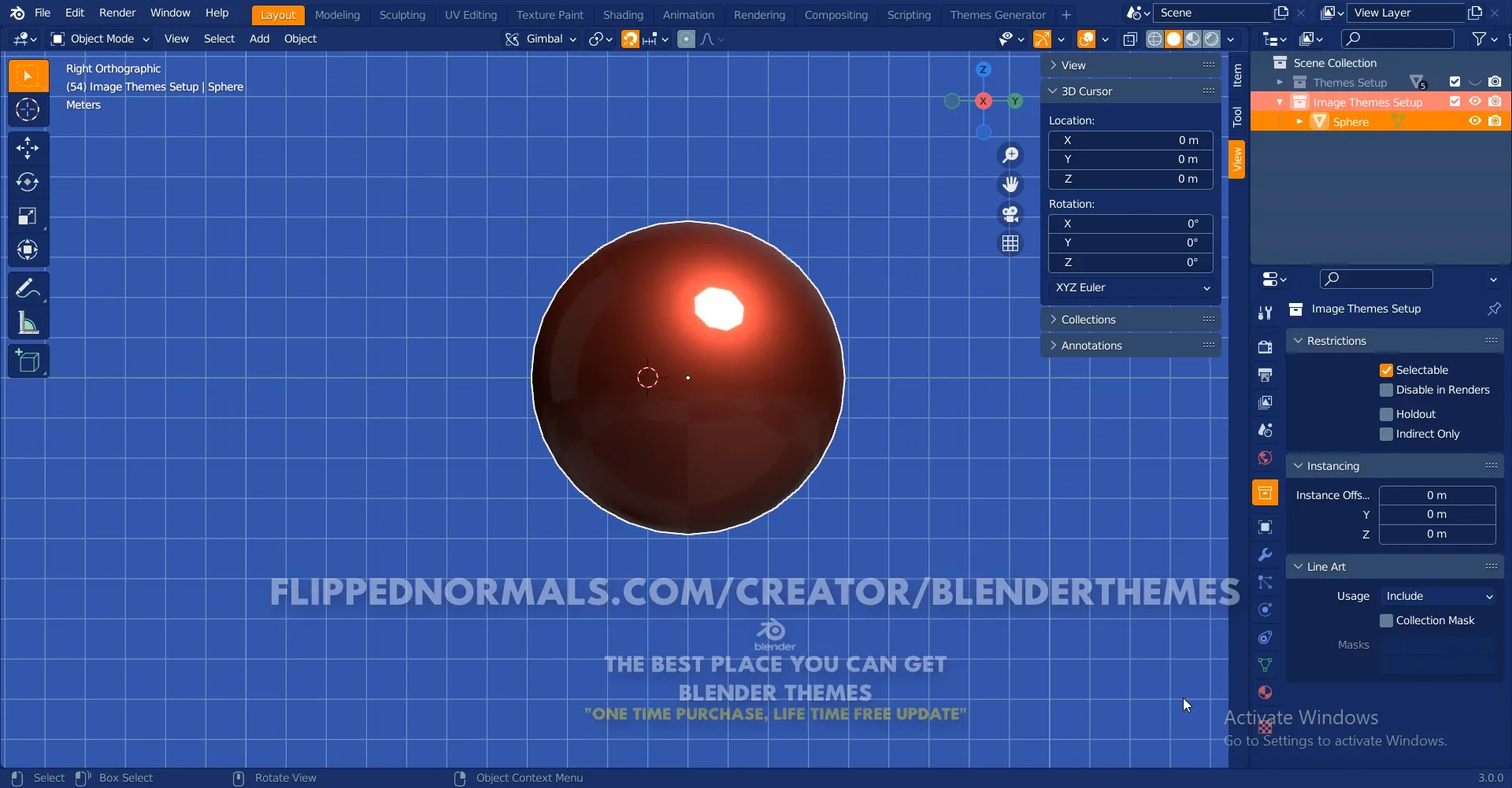The width and height of the screenshot is (1512, 788).
Task: Select the Move tool
Action: [28, 148]
